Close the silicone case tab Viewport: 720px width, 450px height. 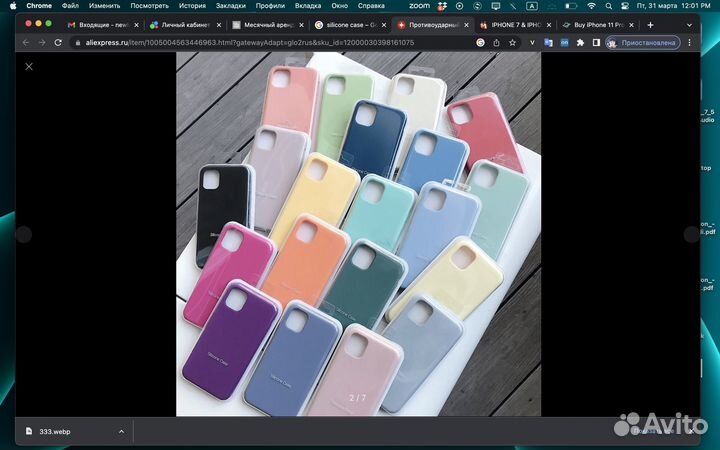click(x=384, y=25)
